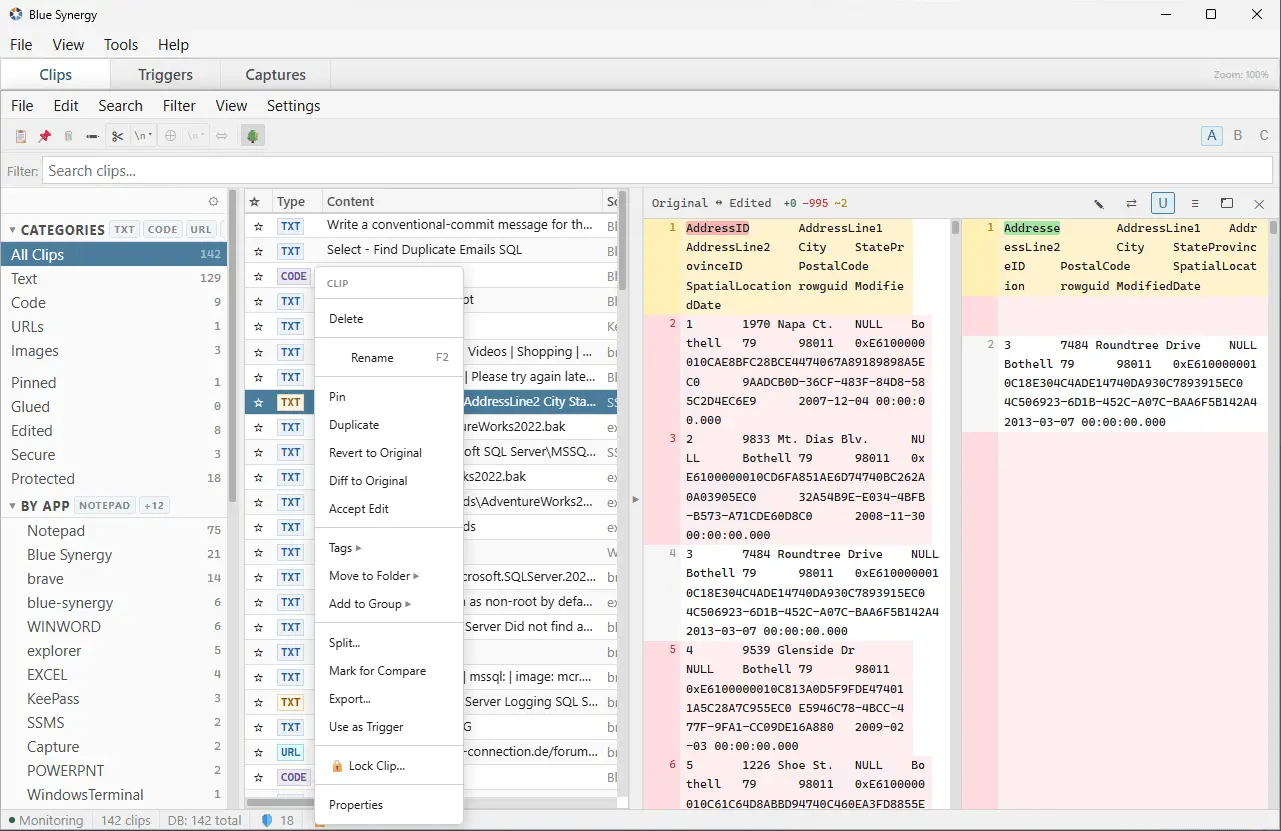Click the green tree toolbar icon

(253, 136)
